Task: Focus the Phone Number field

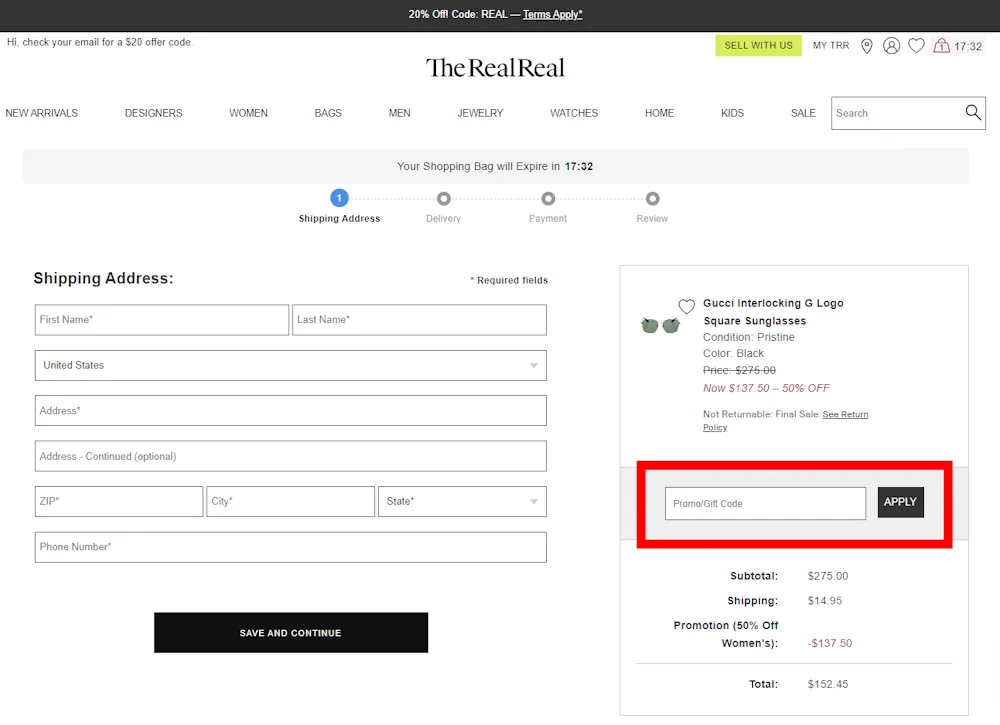Action: point(290,547)
